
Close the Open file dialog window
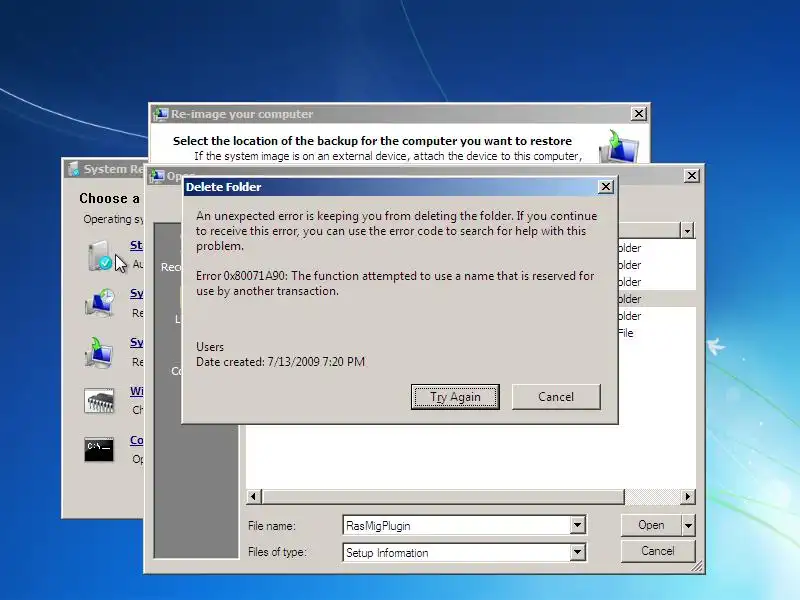691,176
